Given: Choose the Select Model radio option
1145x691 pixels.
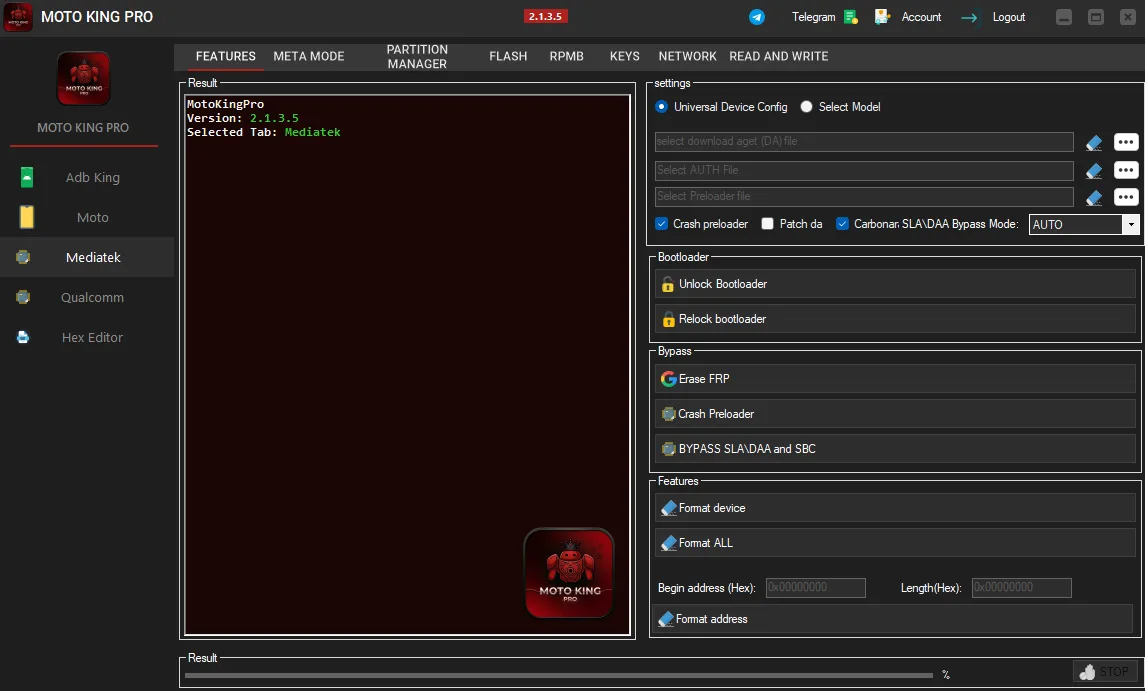Looking at the screenshot, I should tap(806, 107).
